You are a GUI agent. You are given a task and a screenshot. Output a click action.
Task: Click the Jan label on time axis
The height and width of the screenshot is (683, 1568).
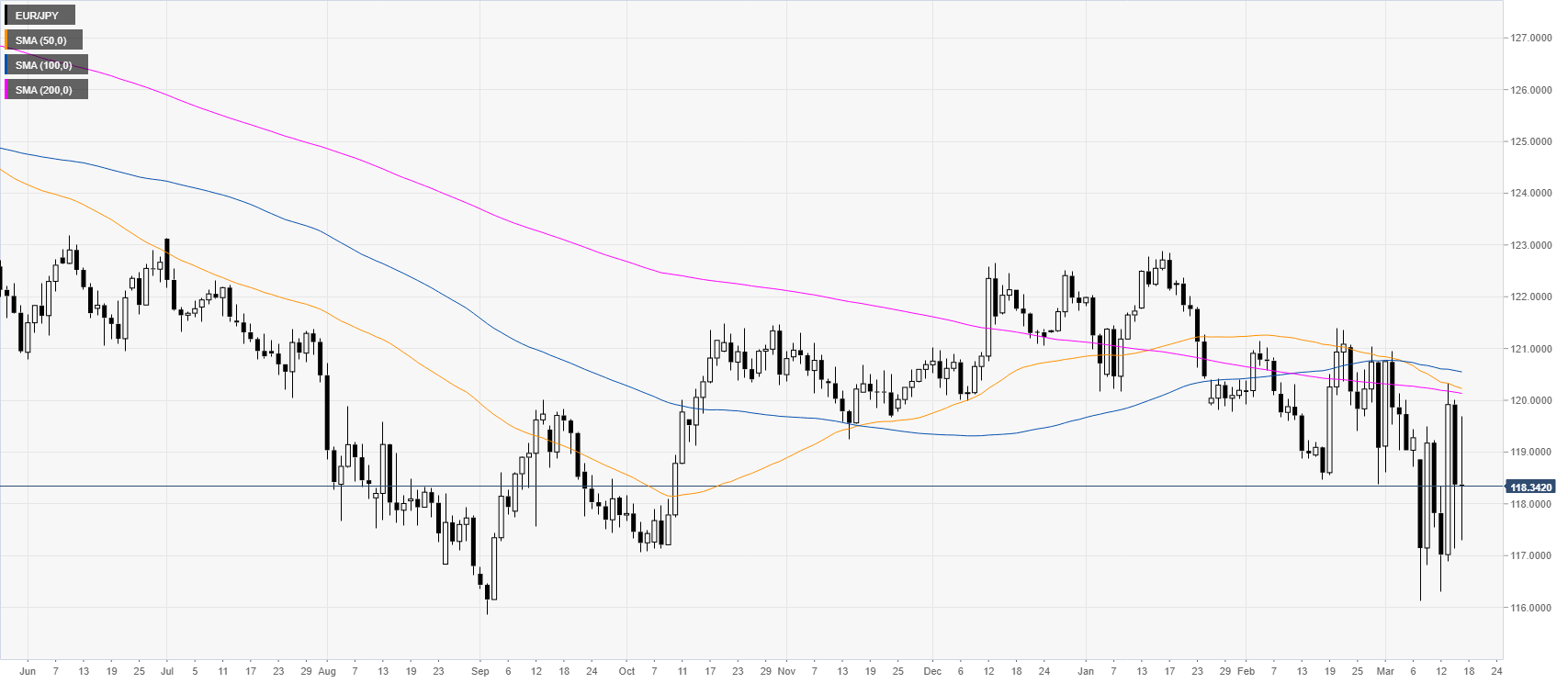point(1086,671)
